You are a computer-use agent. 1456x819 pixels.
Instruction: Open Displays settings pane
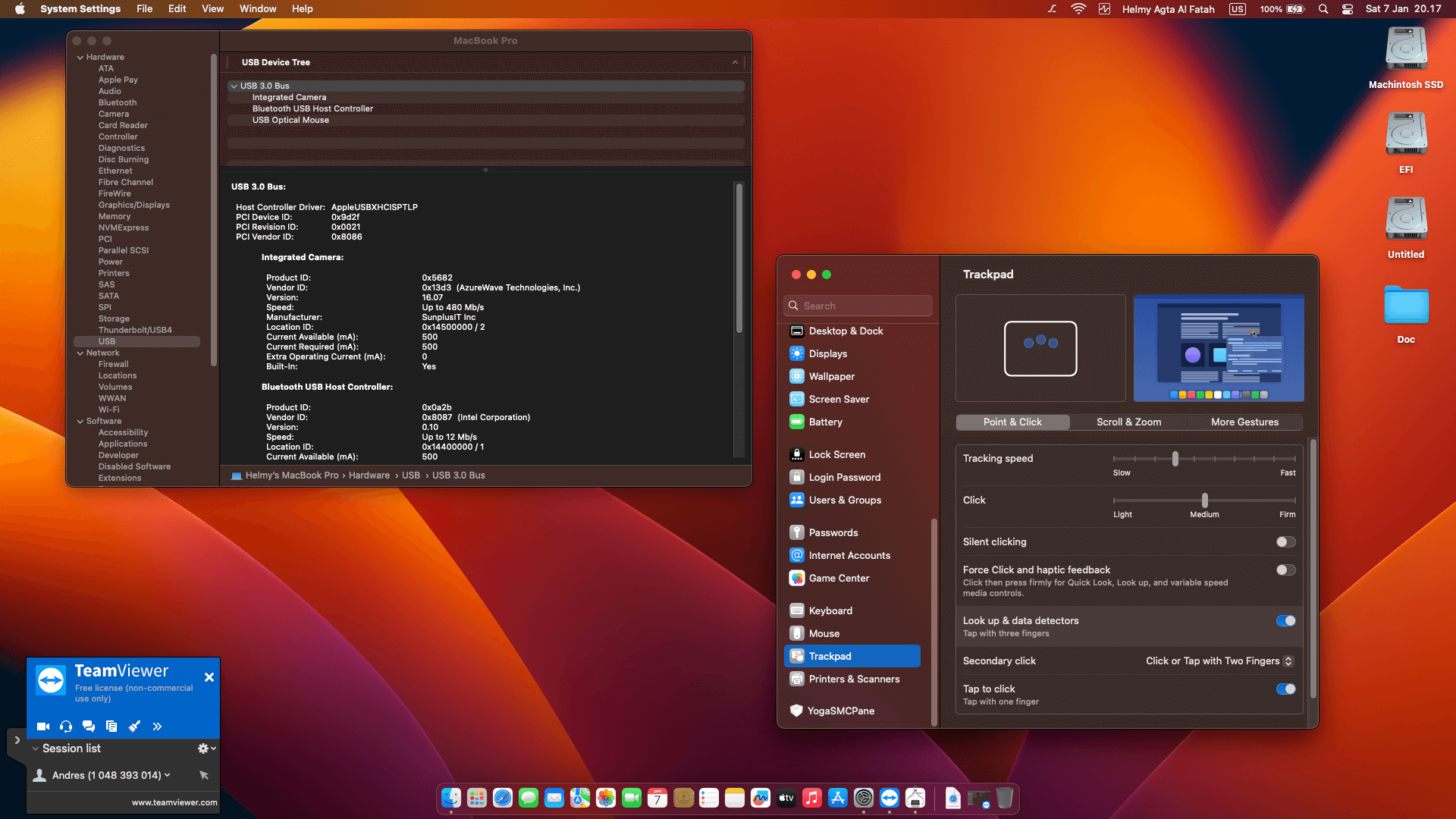pos(827,353)
